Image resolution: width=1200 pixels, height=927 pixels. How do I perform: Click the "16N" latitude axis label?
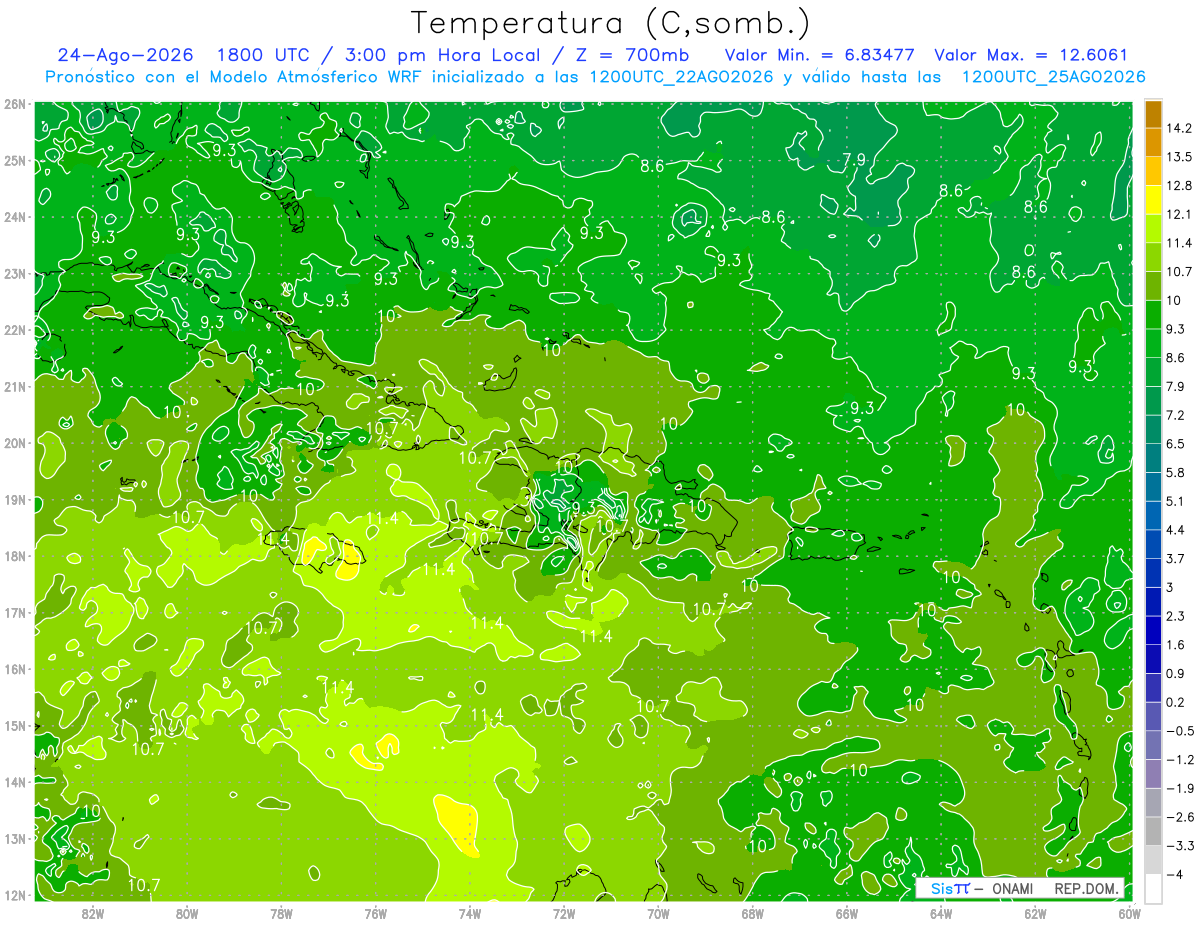(14, 669)
